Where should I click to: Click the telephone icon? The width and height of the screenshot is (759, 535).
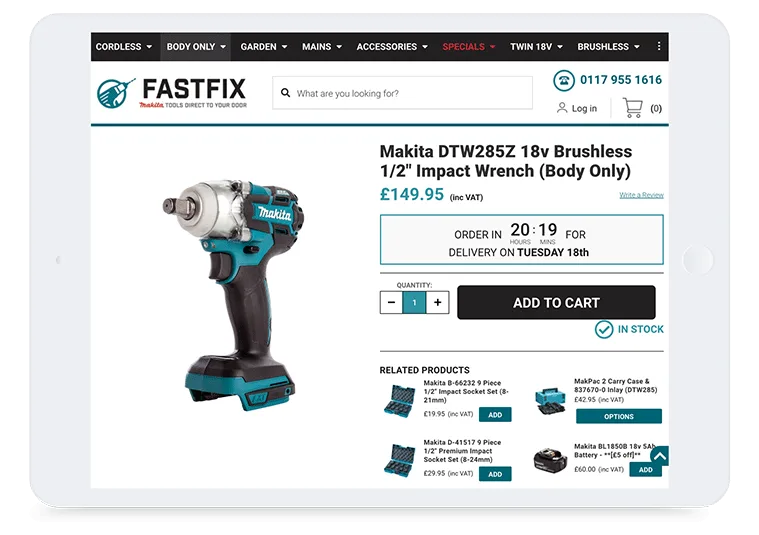(x=564, y=80)
